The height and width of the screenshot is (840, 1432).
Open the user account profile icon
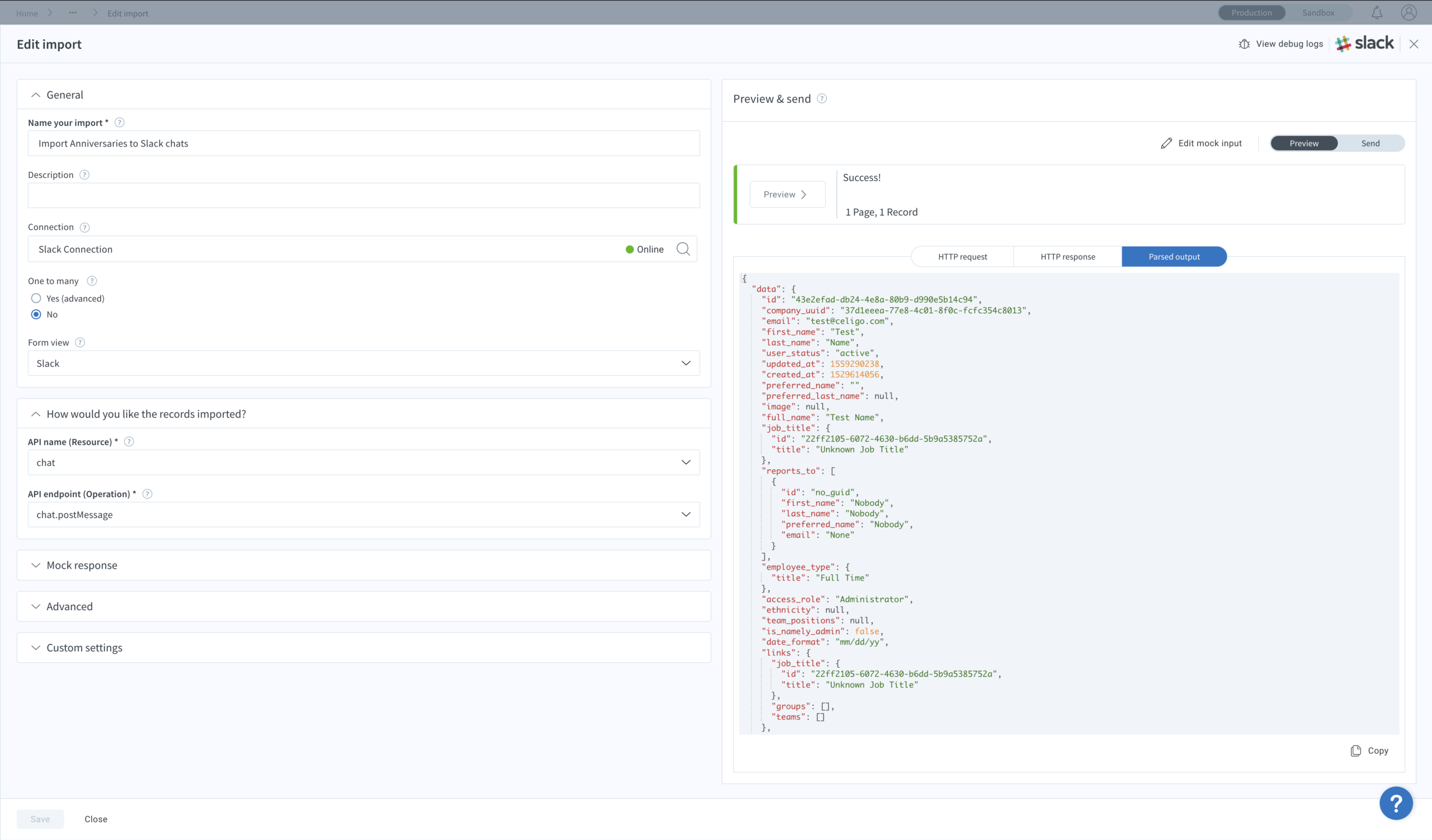point(1409,12)
